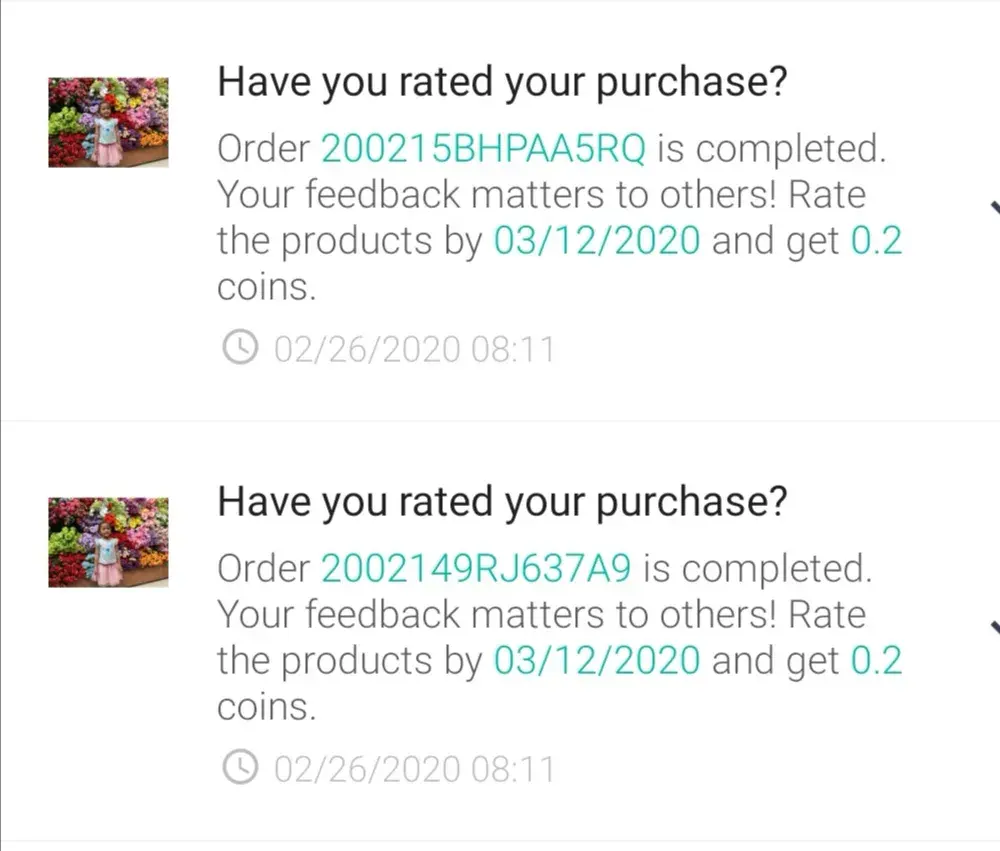The height and width of the screenshot is (851, 1000).
Task: Tap "Your feedback matters" line in 2002149RJ637A9 notification
Action: [541, 615]
